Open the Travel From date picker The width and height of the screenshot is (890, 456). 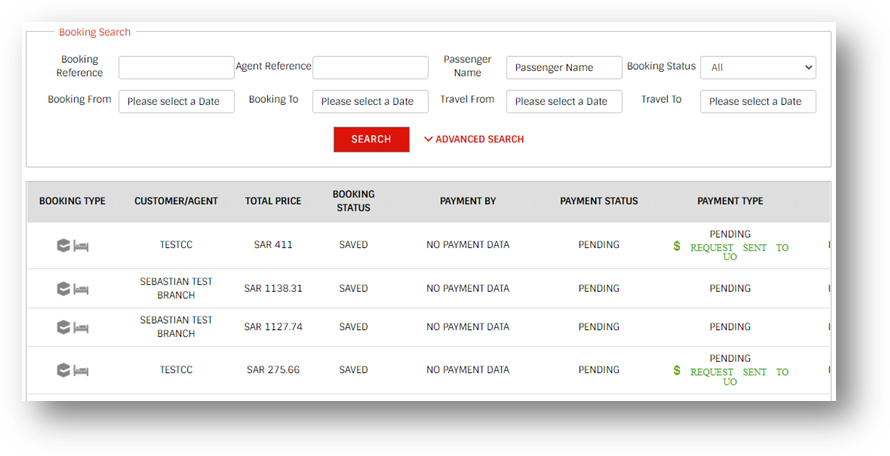(564, 101)
